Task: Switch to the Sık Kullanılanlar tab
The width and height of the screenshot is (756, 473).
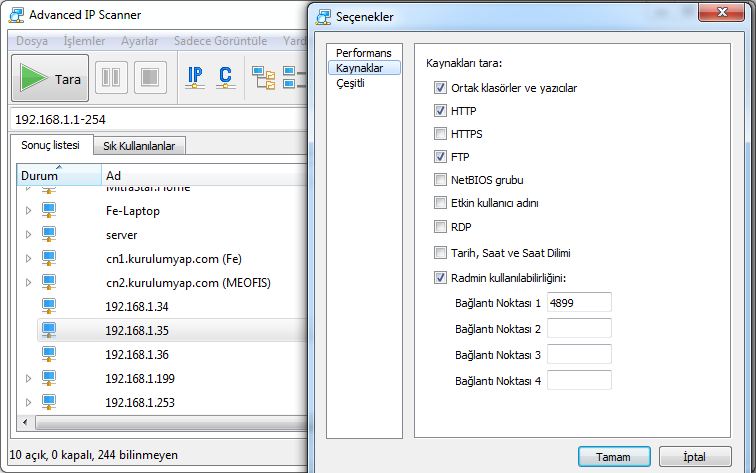Action: click(139, 146)
